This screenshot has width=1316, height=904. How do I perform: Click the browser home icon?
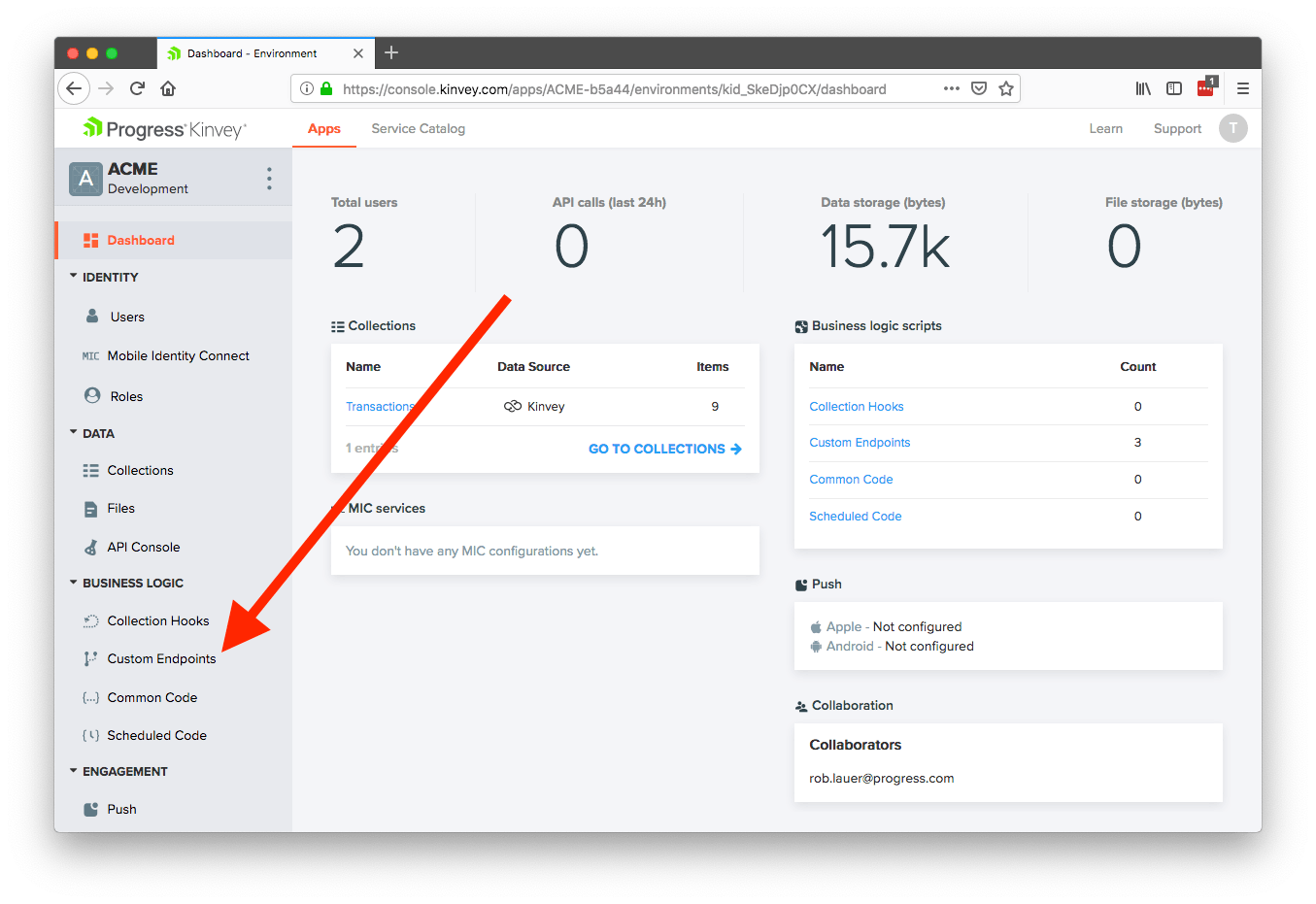[x=168, y=89]
